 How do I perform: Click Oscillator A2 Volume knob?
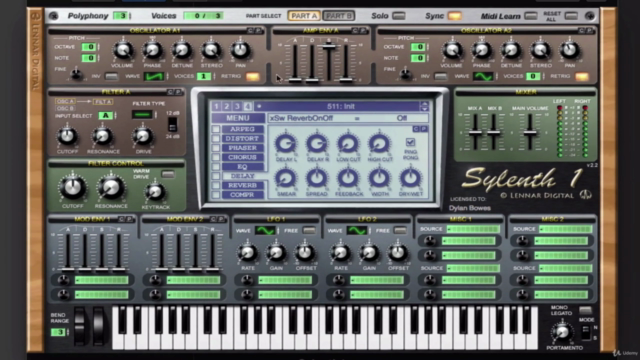click(x=452, y=51)
